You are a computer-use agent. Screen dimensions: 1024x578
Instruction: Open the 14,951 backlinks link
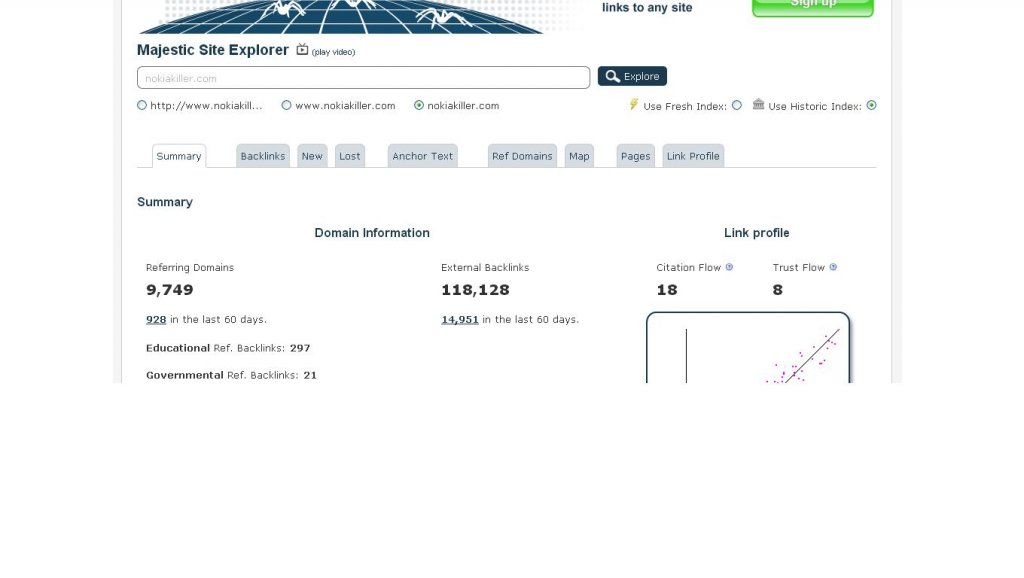coord(460,319)
